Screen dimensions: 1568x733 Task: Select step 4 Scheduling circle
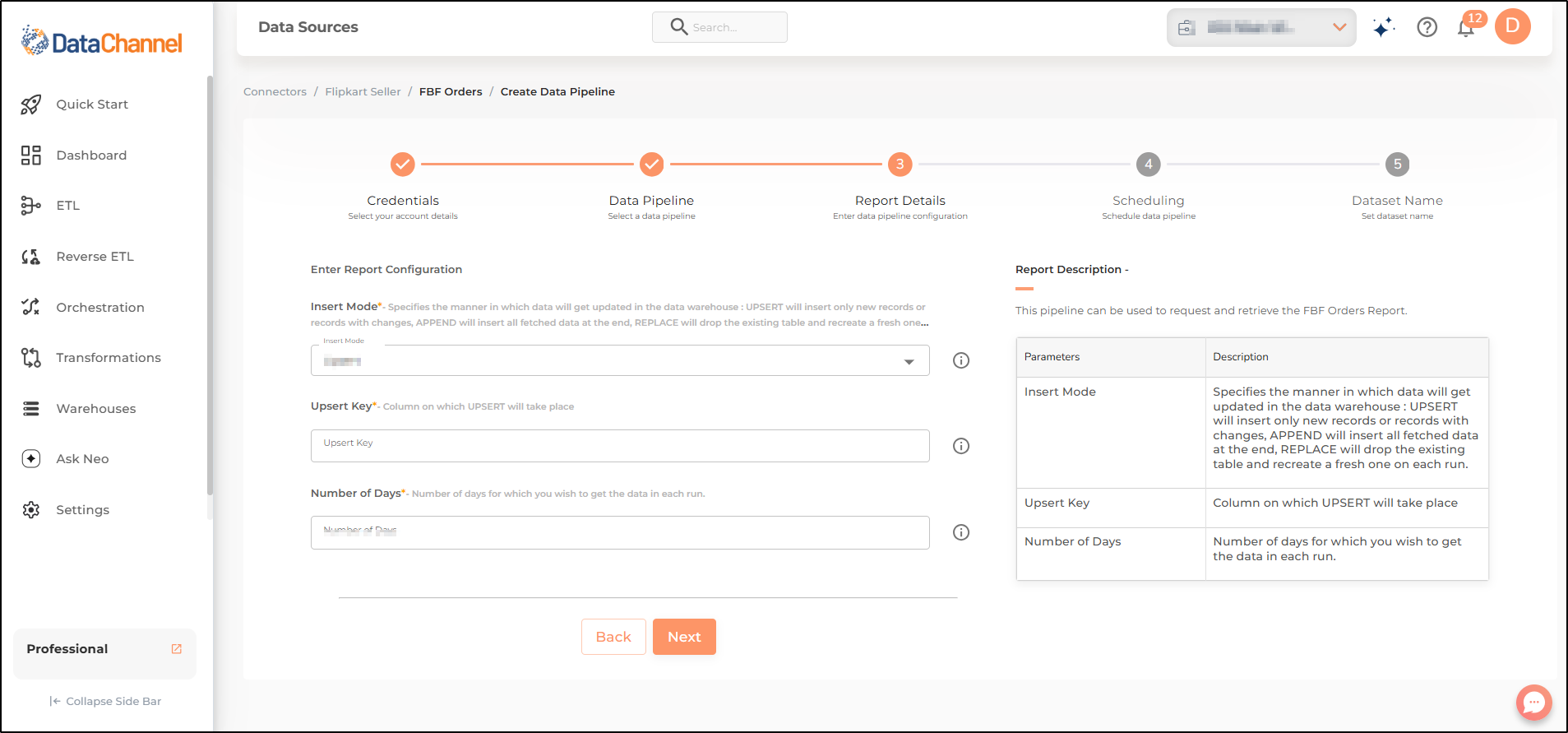point(1149,165)
